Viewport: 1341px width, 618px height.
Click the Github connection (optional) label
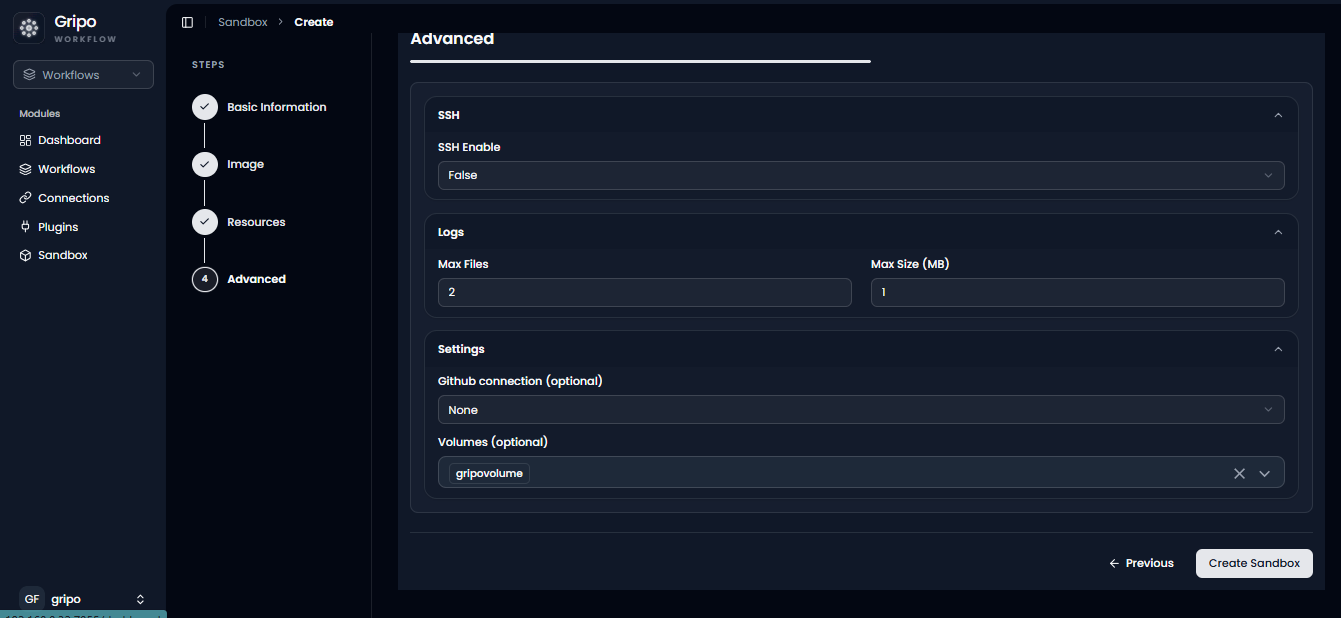(x=520, y=381)
